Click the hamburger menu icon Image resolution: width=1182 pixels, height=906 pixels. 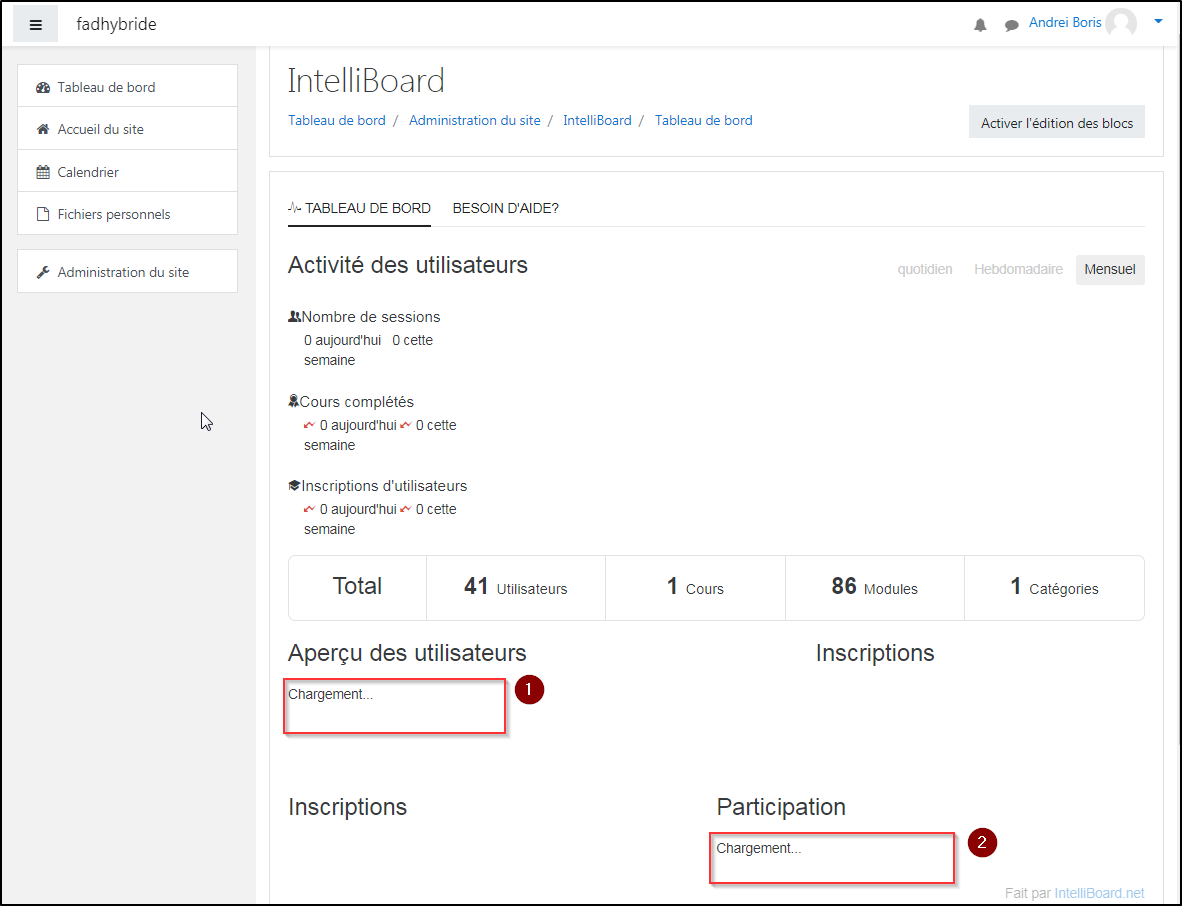36,25
